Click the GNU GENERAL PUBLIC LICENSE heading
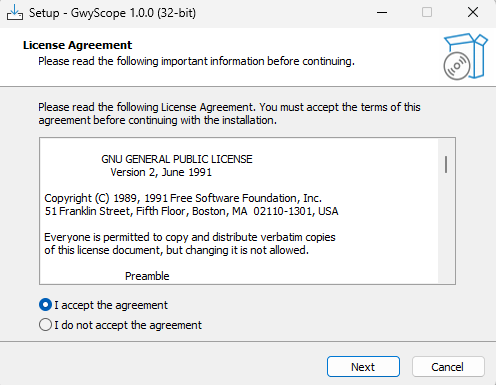Viewport: 496px width, 385px height. [177, 159]
